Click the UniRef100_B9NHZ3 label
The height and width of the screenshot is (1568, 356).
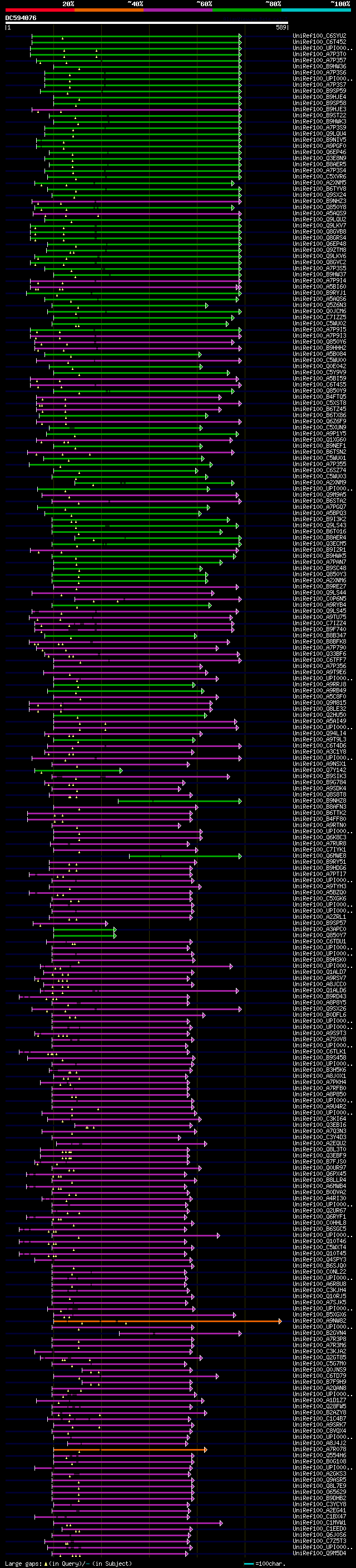point(319,201)
